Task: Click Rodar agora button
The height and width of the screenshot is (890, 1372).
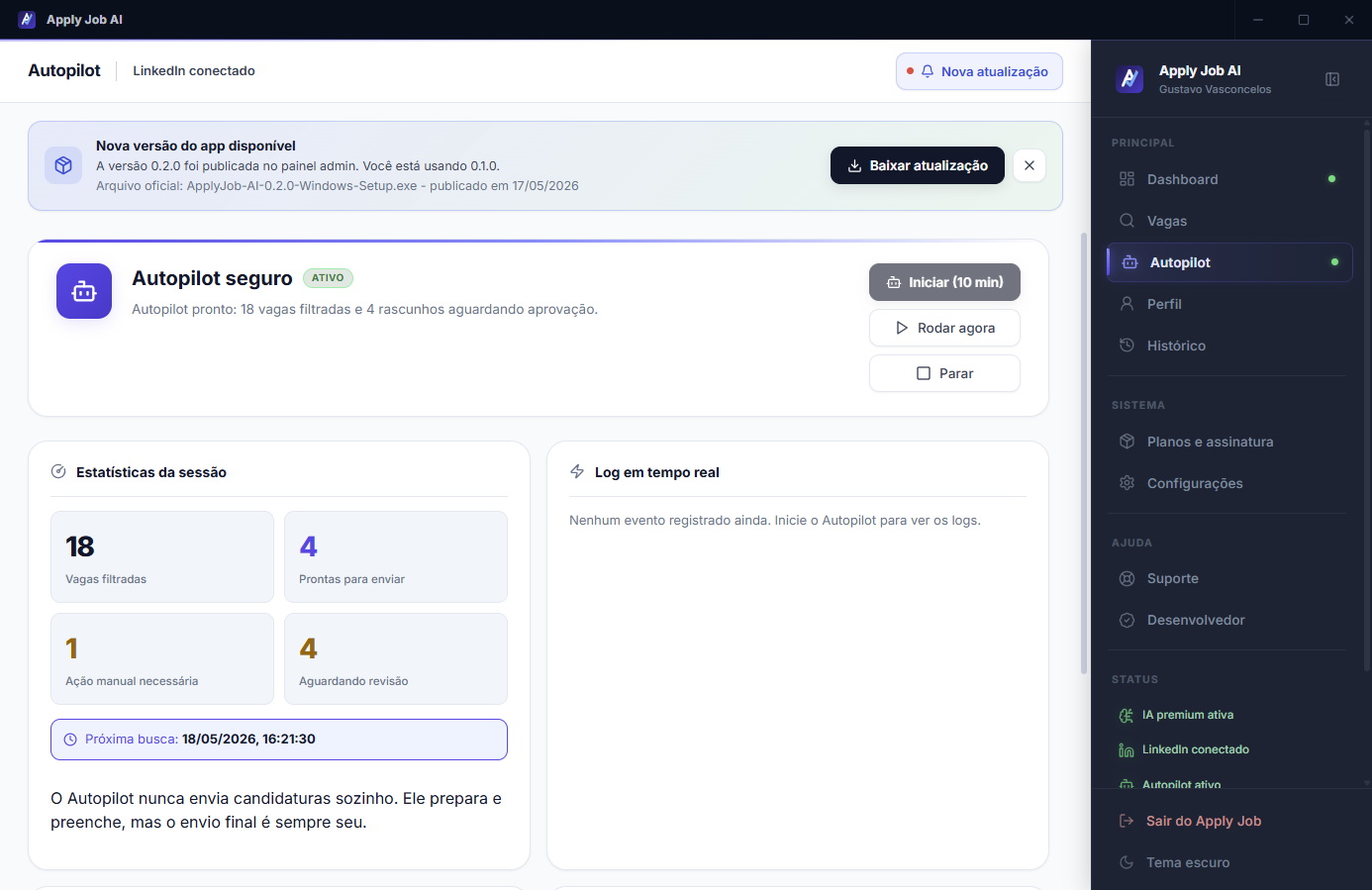Action: click(944, 328)
